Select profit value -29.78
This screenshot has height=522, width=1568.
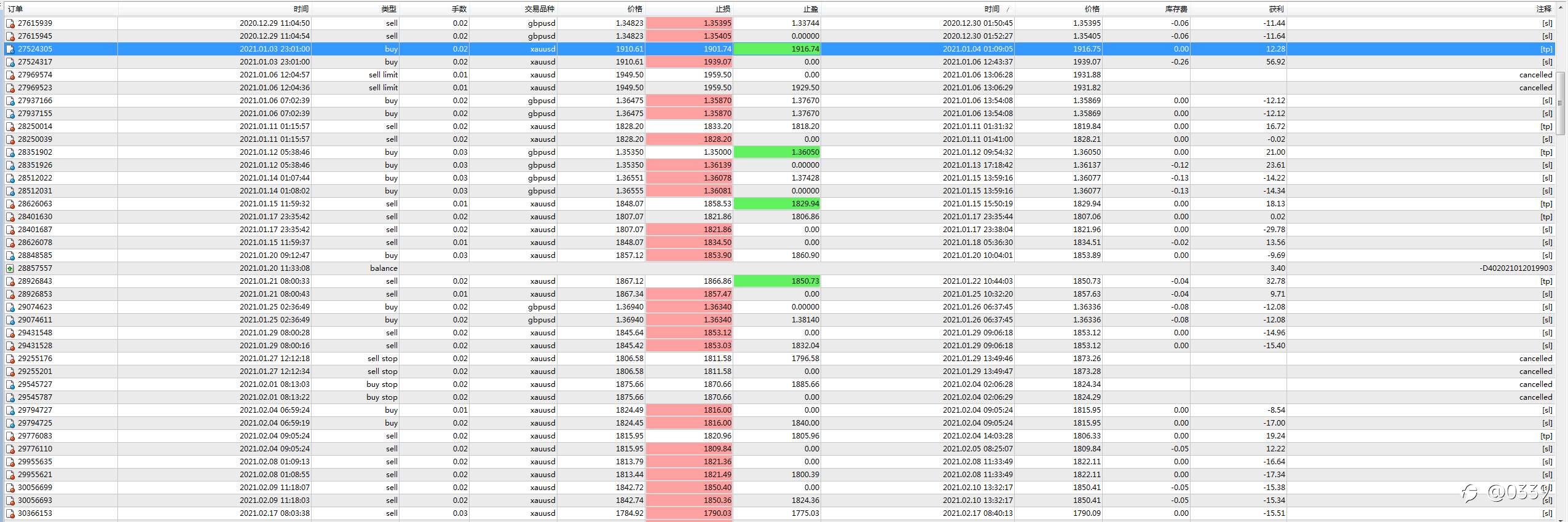coord(1274,230)
